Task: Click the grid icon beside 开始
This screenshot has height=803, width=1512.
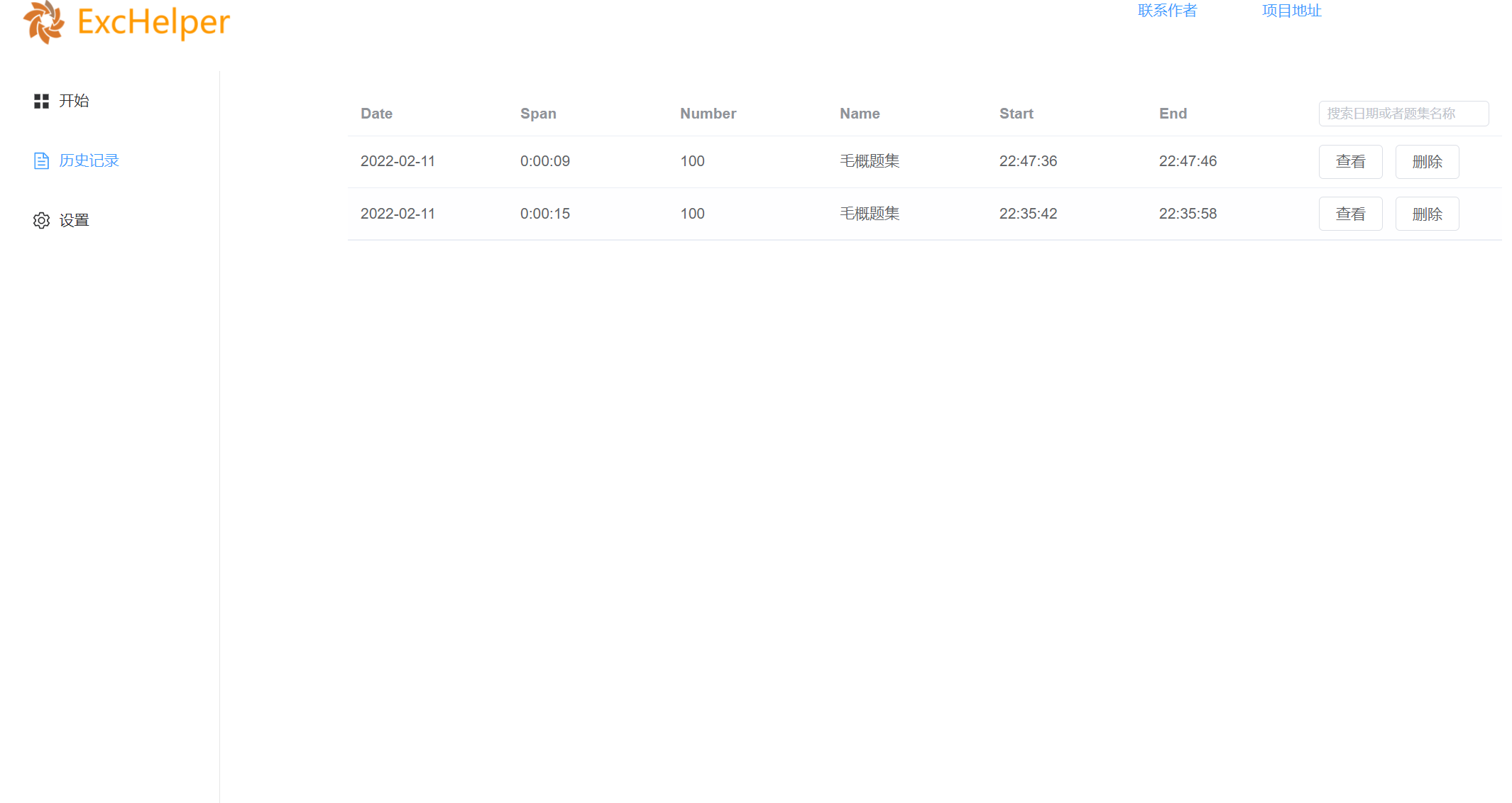Action: pyautogui.click(x=41, y=101)
